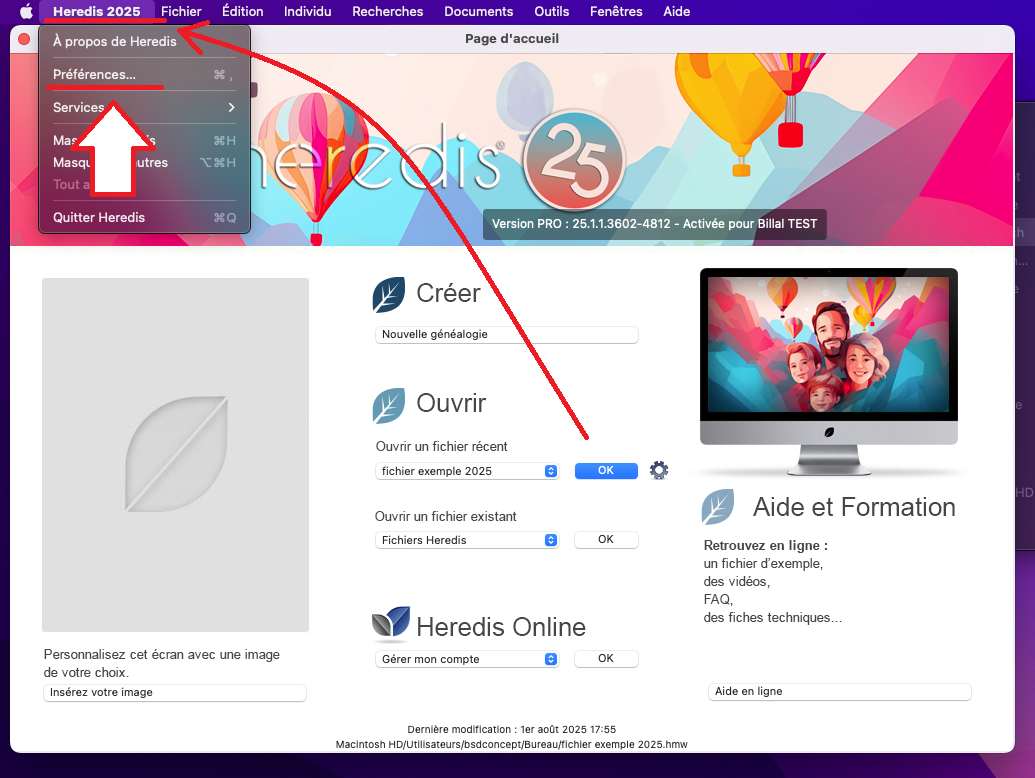Open the Documents menu
Viewport: 1035px width, 778px height.
[478, 12]
